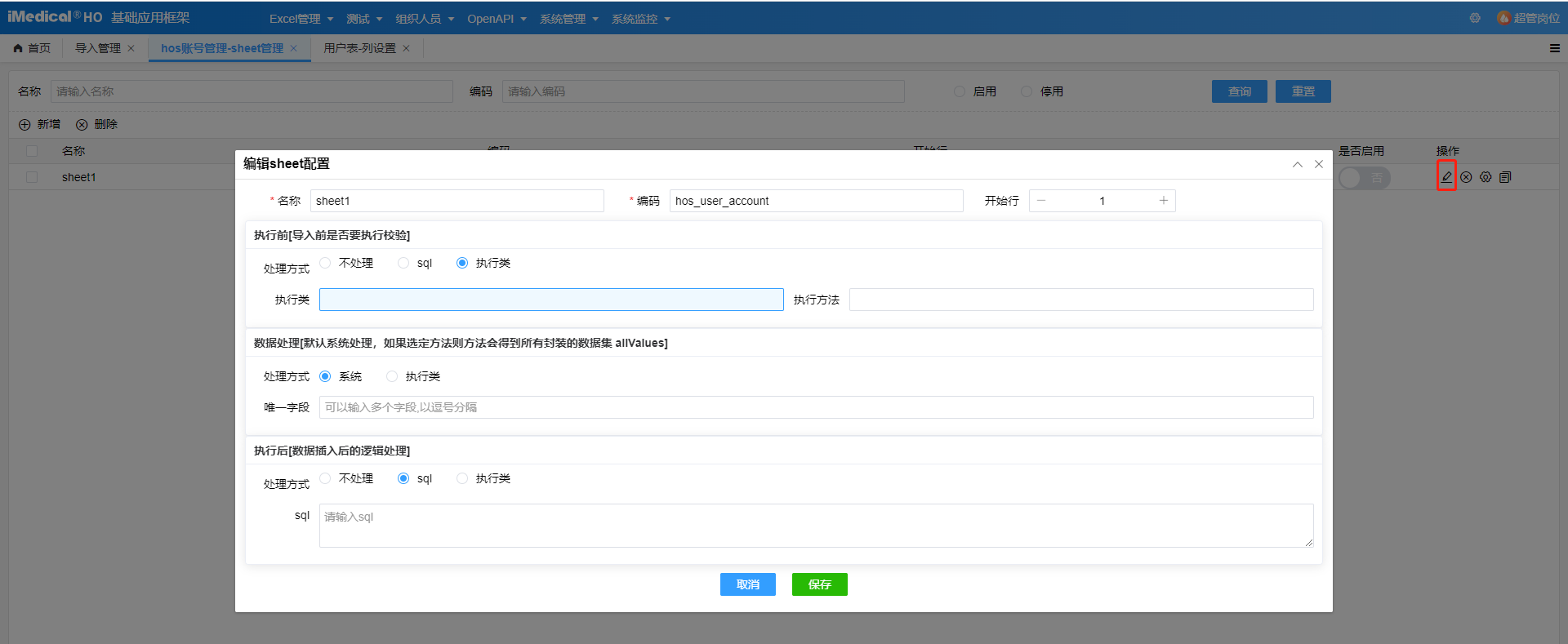Click the 请输入编码 search field
The height and width of the screenshot is (644, 1568).
coord(703,91)
